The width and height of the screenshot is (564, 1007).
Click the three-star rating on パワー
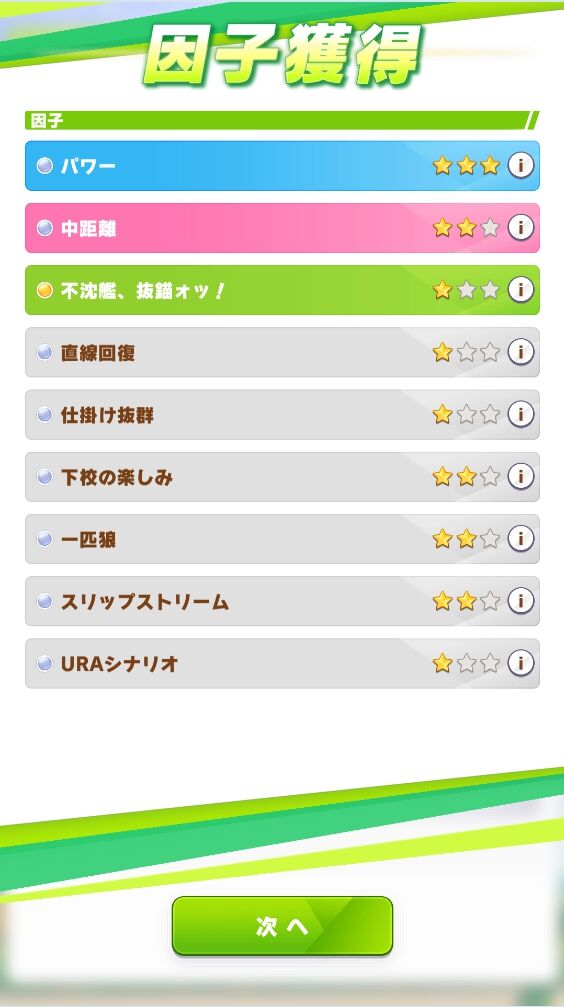[466, 166]
